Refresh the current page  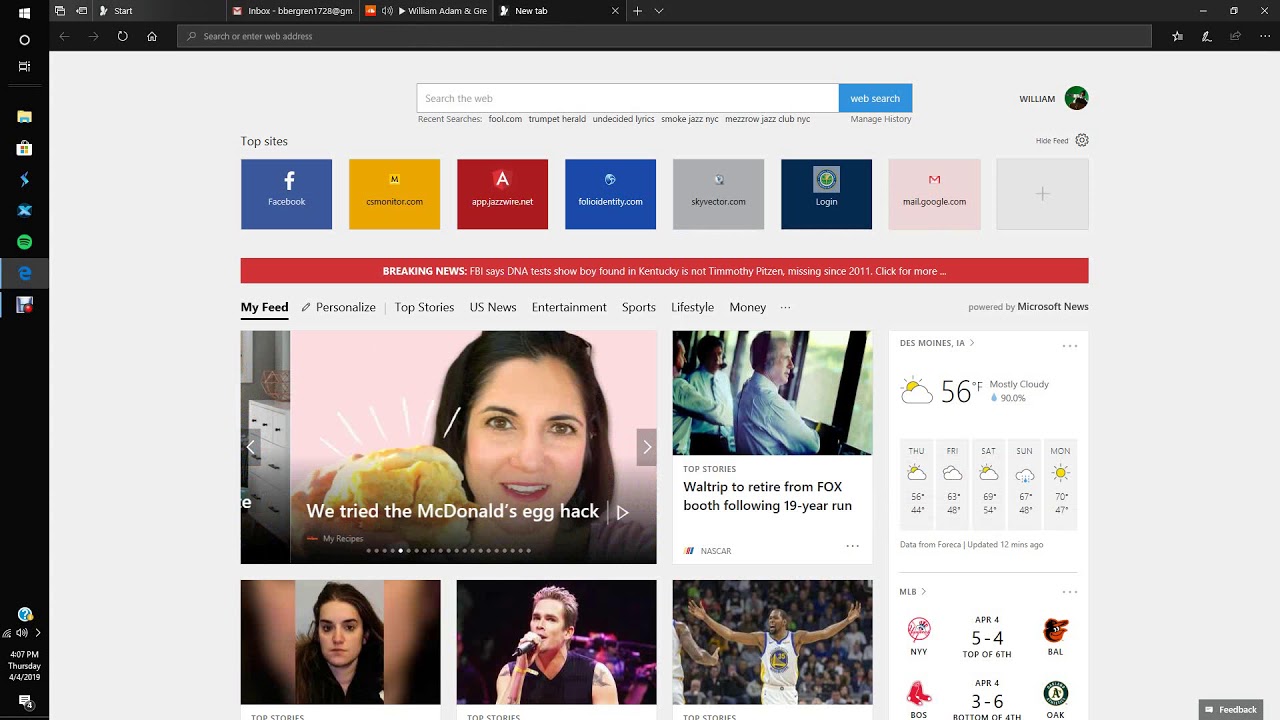coord(122,36)
